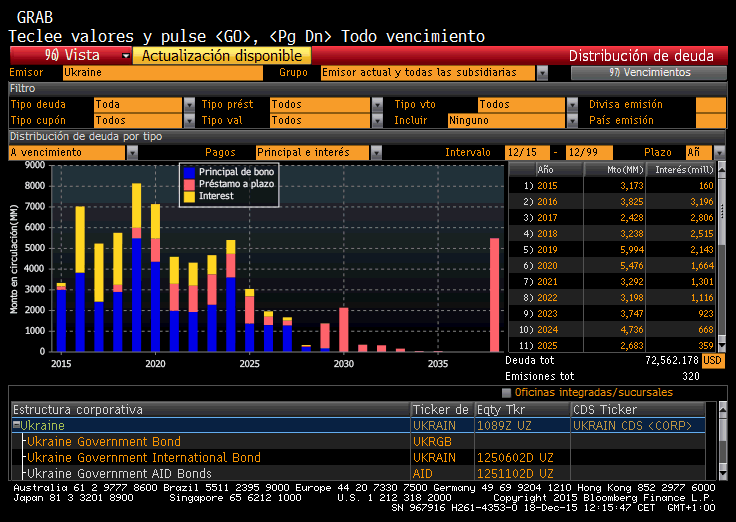Screen dimensions: 736x522
Task: Select the 6) 2020 row in the table
Action: [x=612, y=266]
